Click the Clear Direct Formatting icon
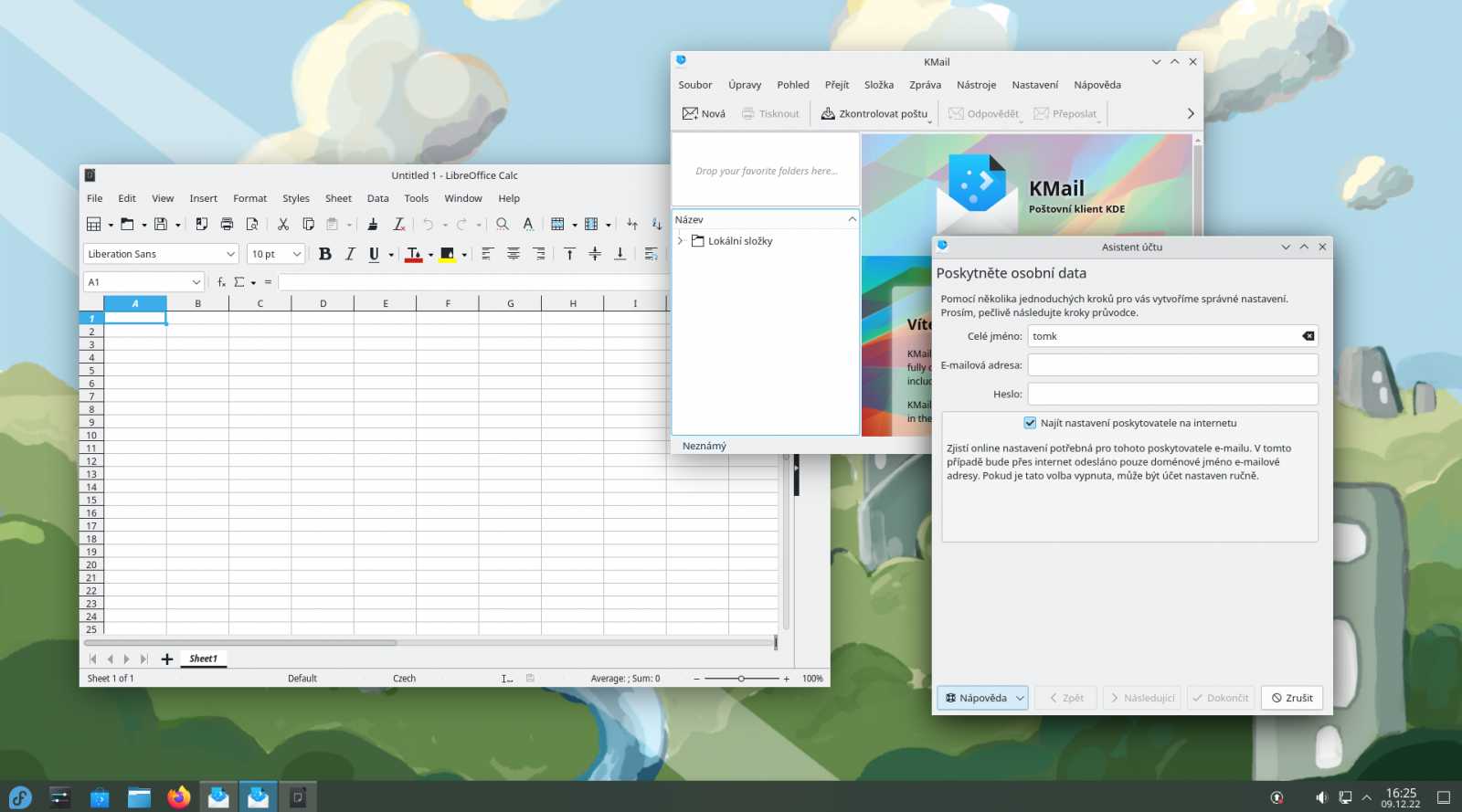Viewport: 1462px width, 812px height. [x=399, y=224]
